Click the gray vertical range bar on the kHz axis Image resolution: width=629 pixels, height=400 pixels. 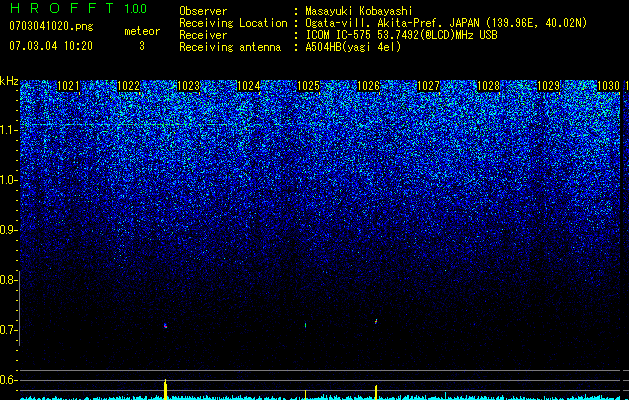(20, 308)
